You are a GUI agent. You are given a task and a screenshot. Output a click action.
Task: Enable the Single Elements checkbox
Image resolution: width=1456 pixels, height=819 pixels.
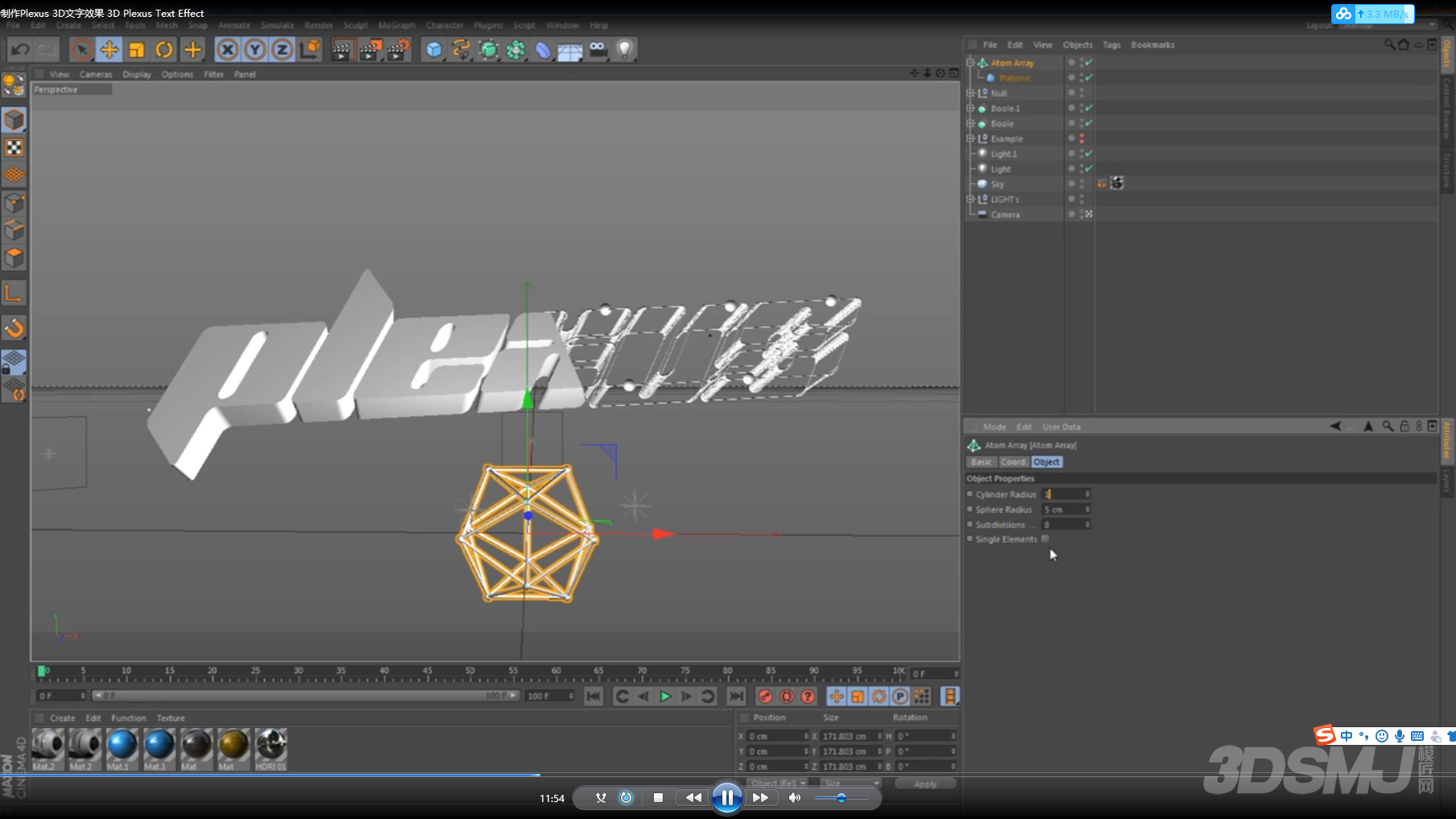pos(1045,539)
